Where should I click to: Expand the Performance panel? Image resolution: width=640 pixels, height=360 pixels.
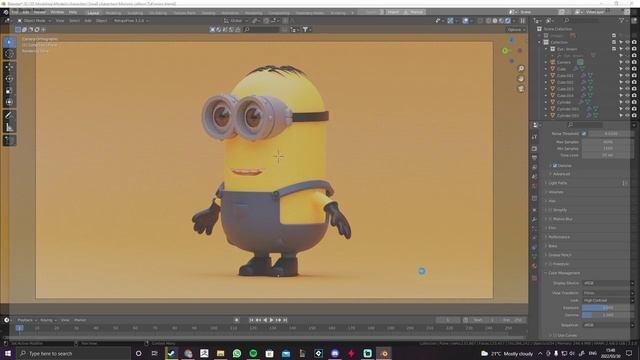pyautogui.click(x=559, y=237)
